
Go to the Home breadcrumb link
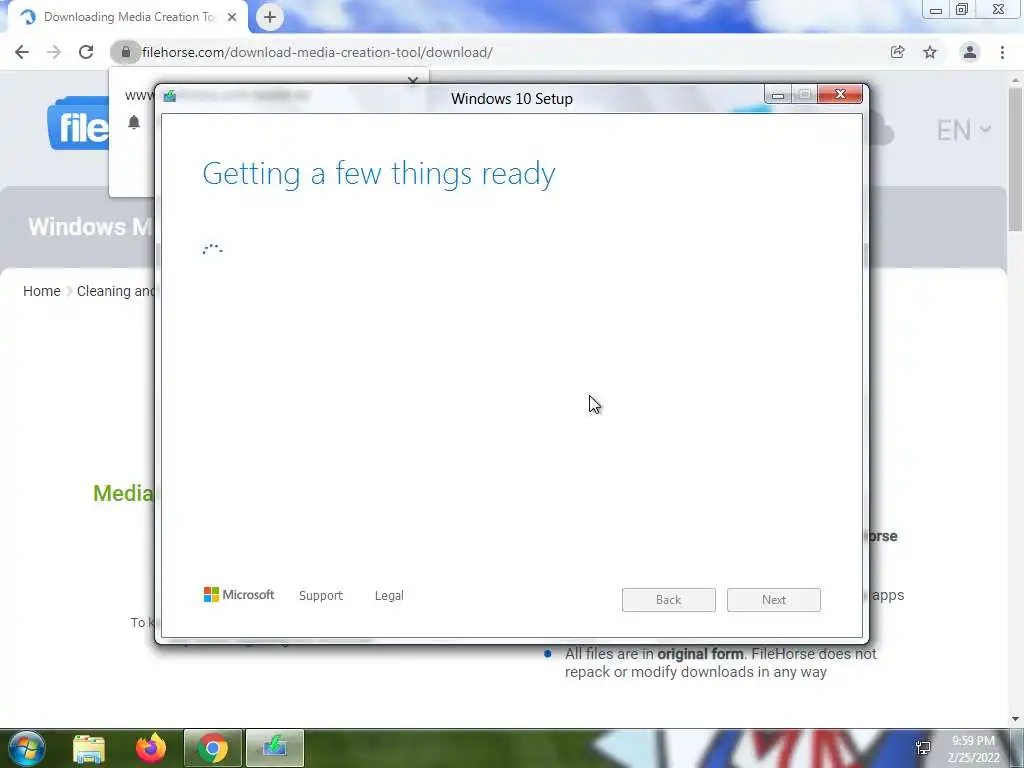click(42, 291)
